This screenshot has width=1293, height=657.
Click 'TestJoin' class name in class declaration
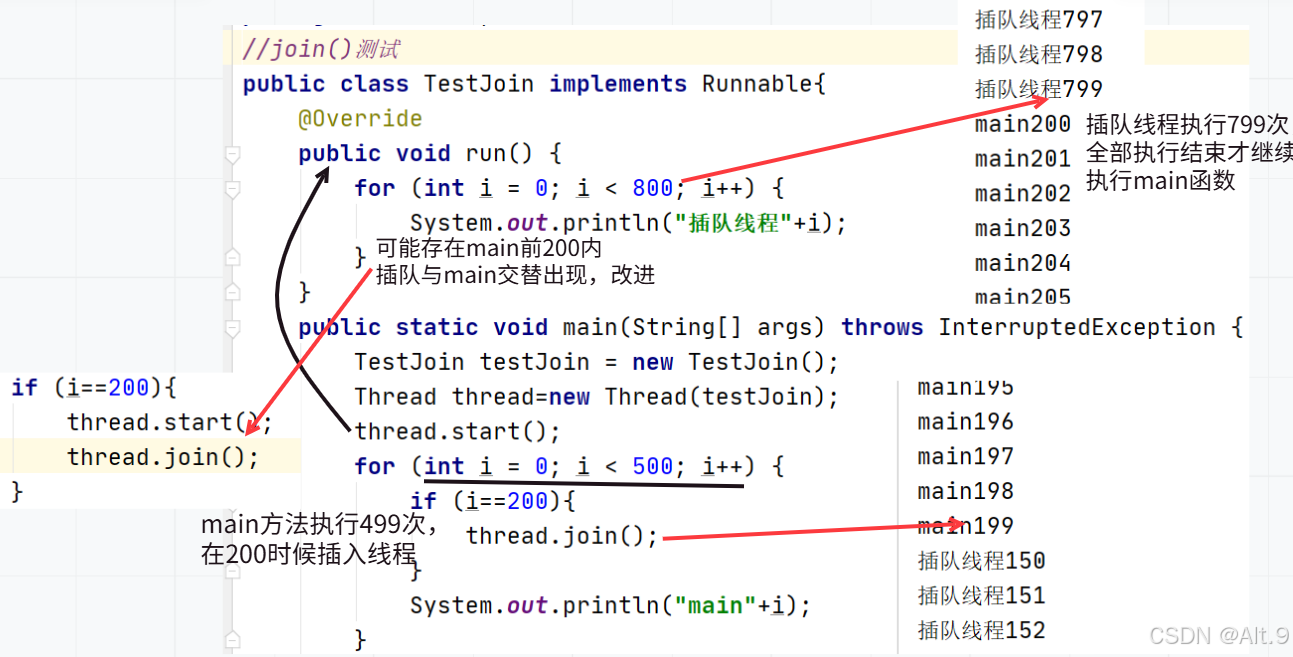479,84
